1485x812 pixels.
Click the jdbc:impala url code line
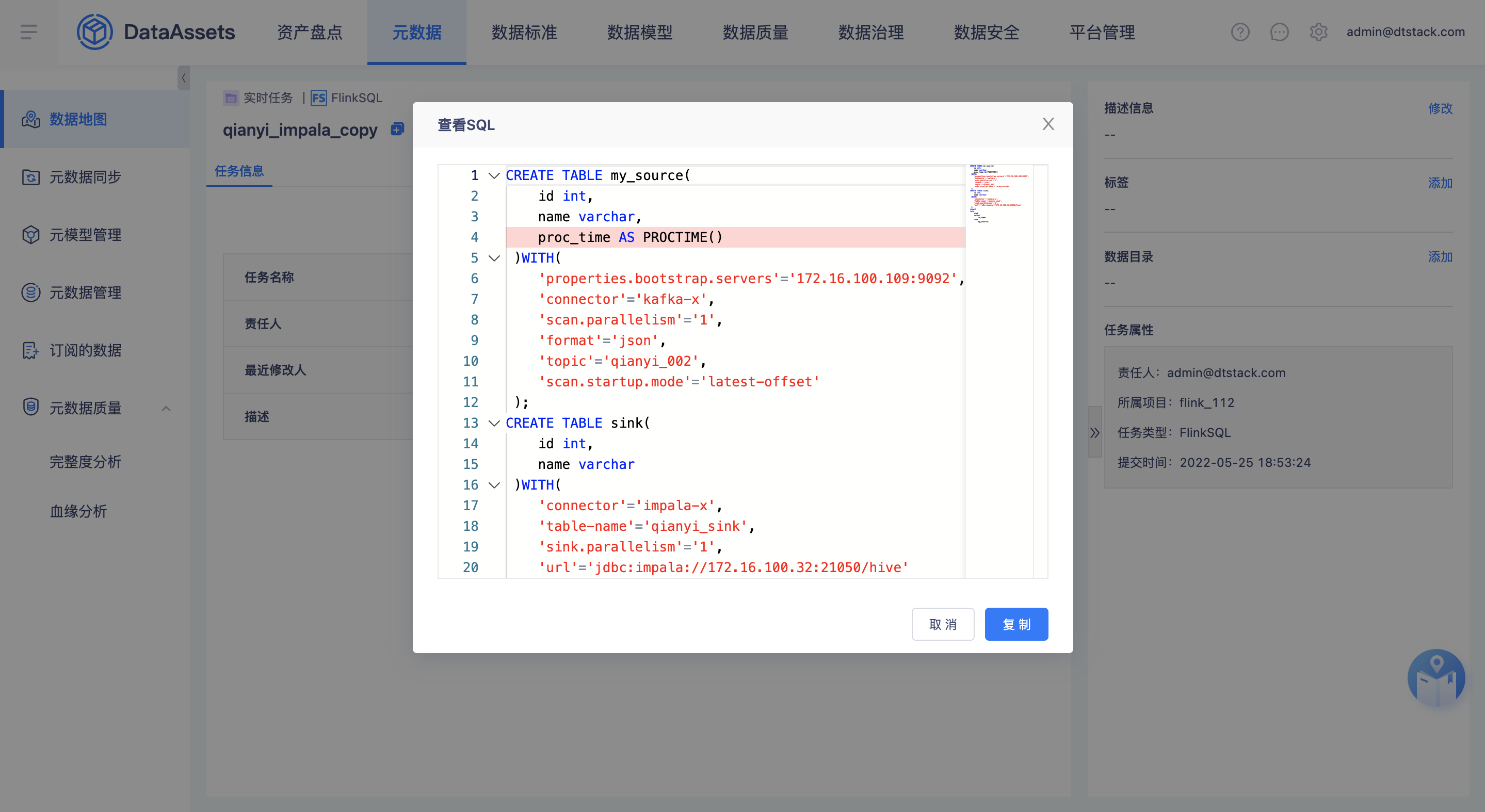pyautogui.click(x=723, y=567)
